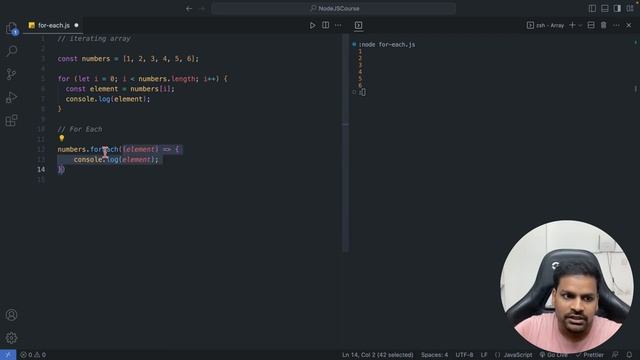640x360 pixels.
Task: Click the feedback icon in status bar
Action: pyautogui.click(x=615, y=355)
